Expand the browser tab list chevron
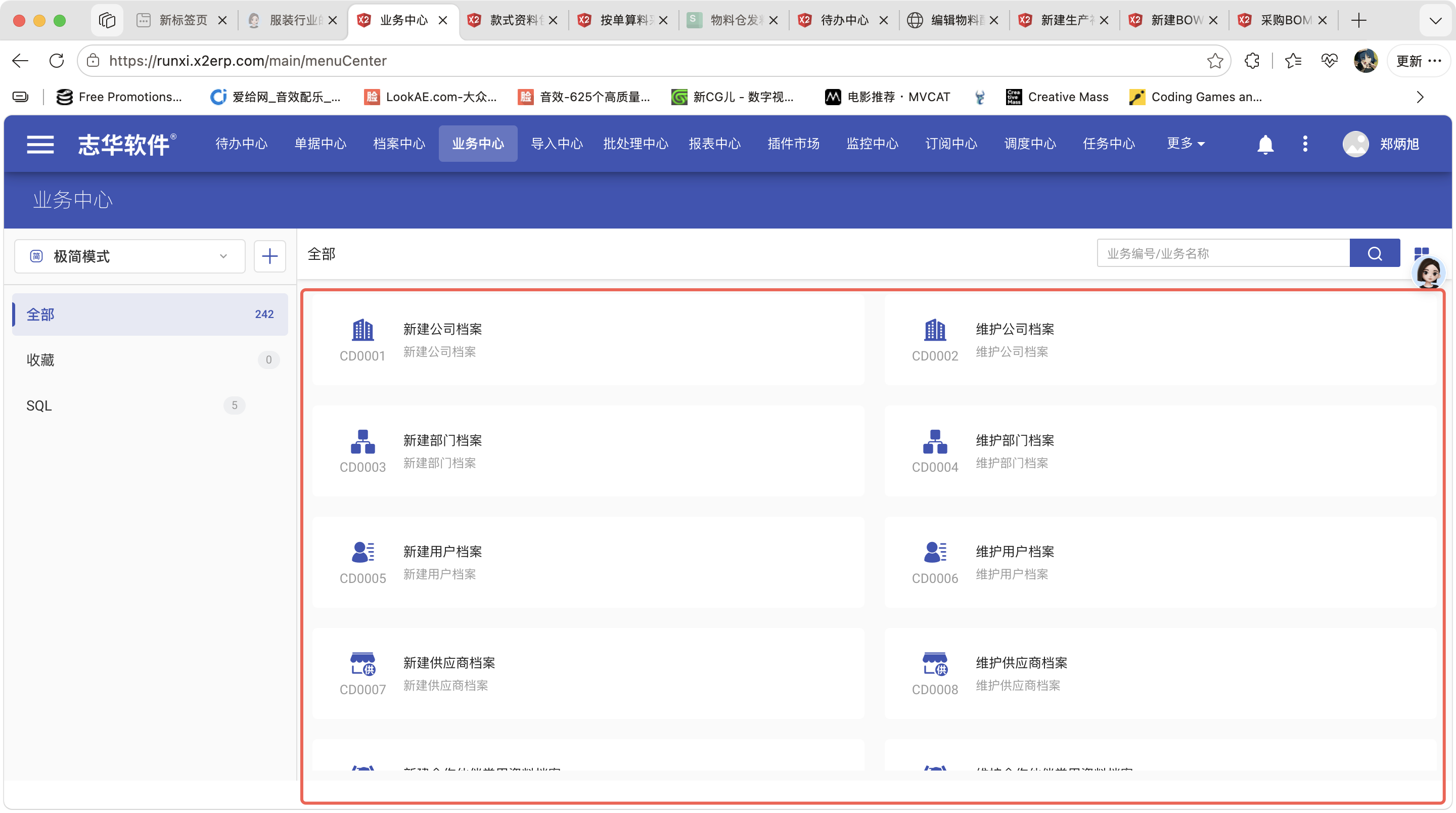 1435,20
